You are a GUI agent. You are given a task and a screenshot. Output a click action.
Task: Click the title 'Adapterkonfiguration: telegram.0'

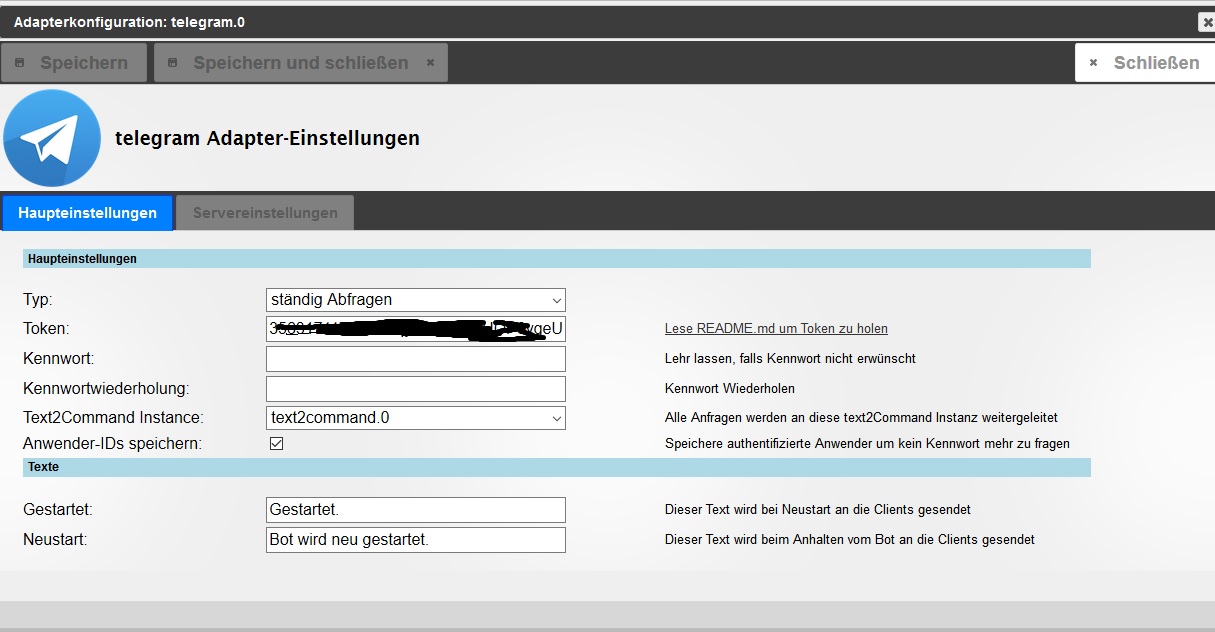129,21
